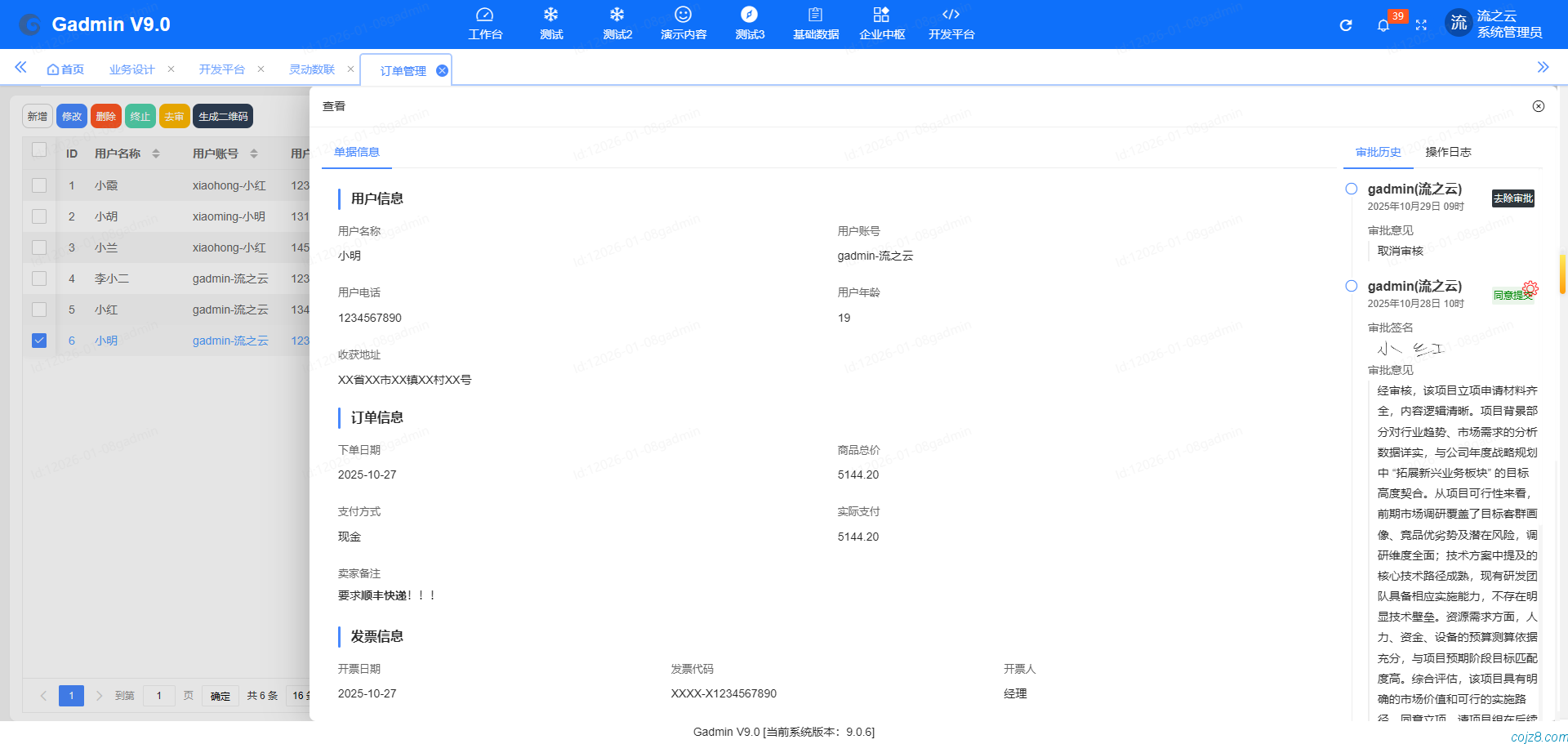Sort by the 用户账号 column arrows
The height and width of the screenshot is (744, 1568).
point(253,154)
